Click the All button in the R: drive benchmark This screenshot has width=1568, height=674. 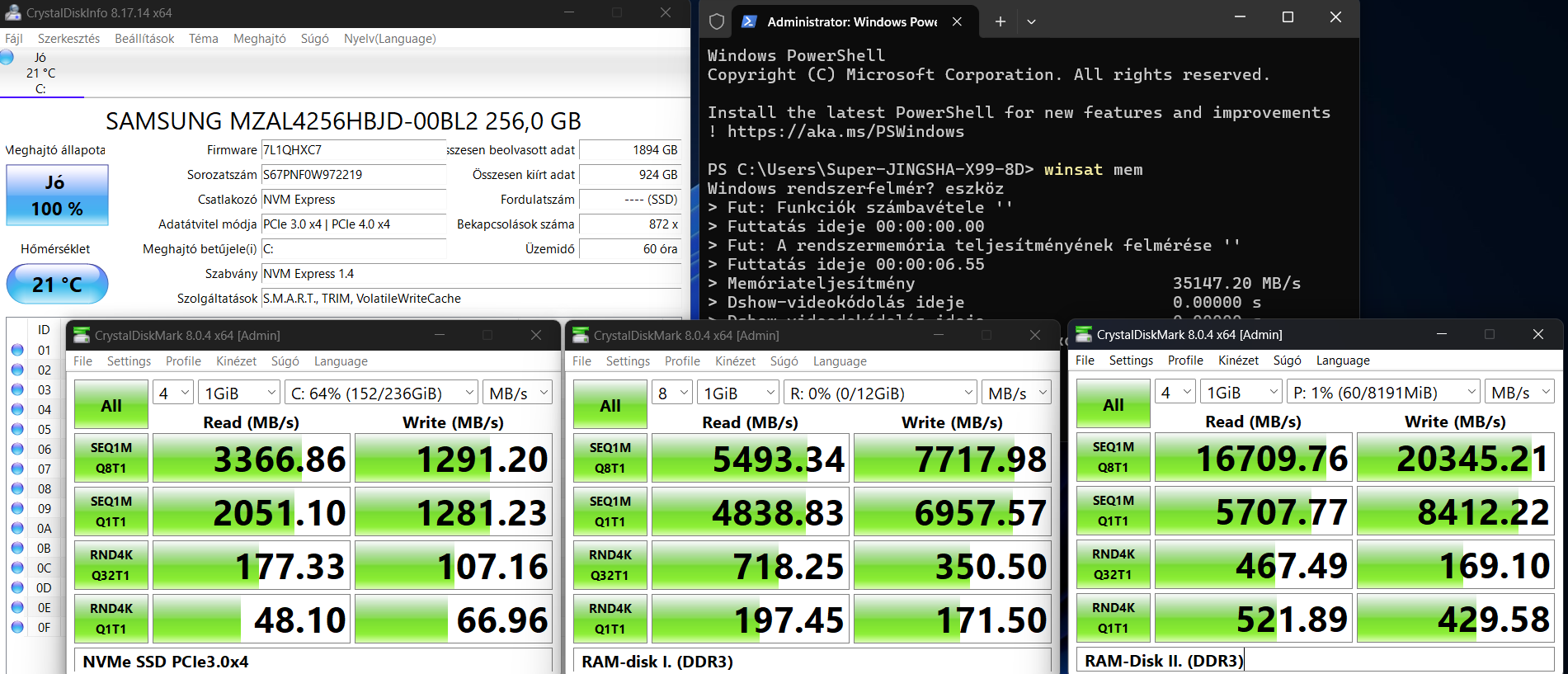tap(610, 405)
